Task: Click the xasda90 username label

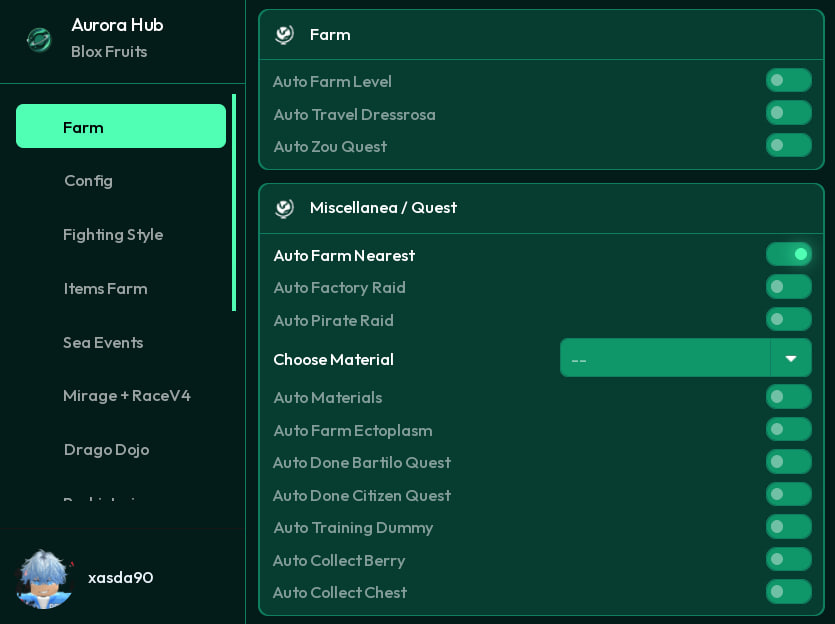Action: (x=121, y=578)
